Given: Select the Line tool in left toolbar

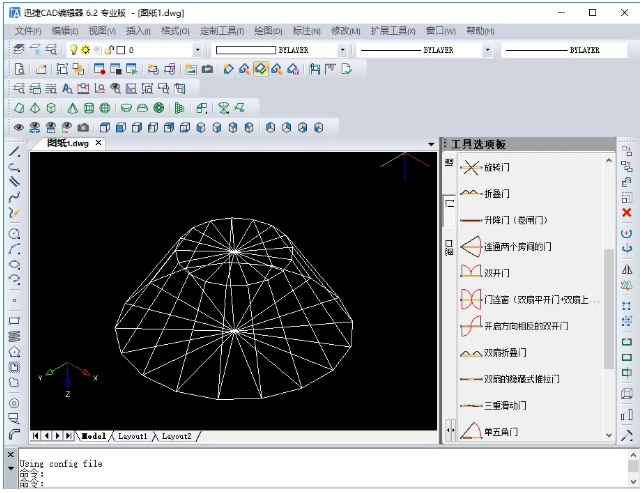Looking at the screenshot, I should (x=14, y=151).
